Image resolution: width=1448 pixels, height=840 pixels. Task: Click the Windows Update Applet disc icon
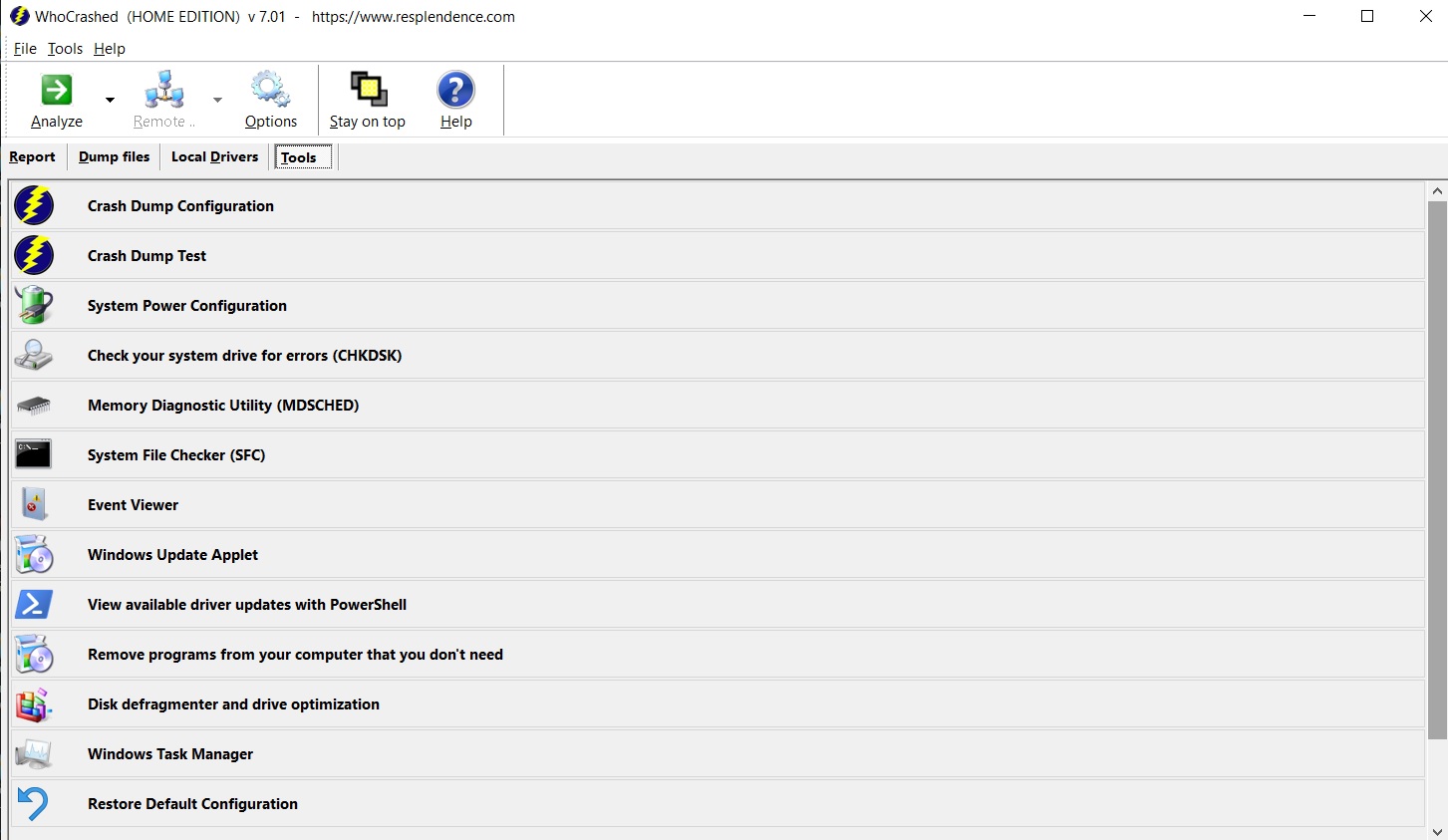[34, 554]
